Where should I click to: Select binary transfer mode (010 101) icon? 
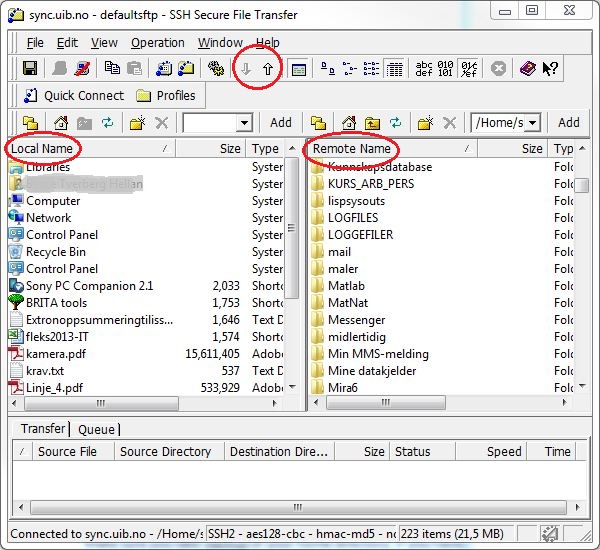click(x=447, y=69)
